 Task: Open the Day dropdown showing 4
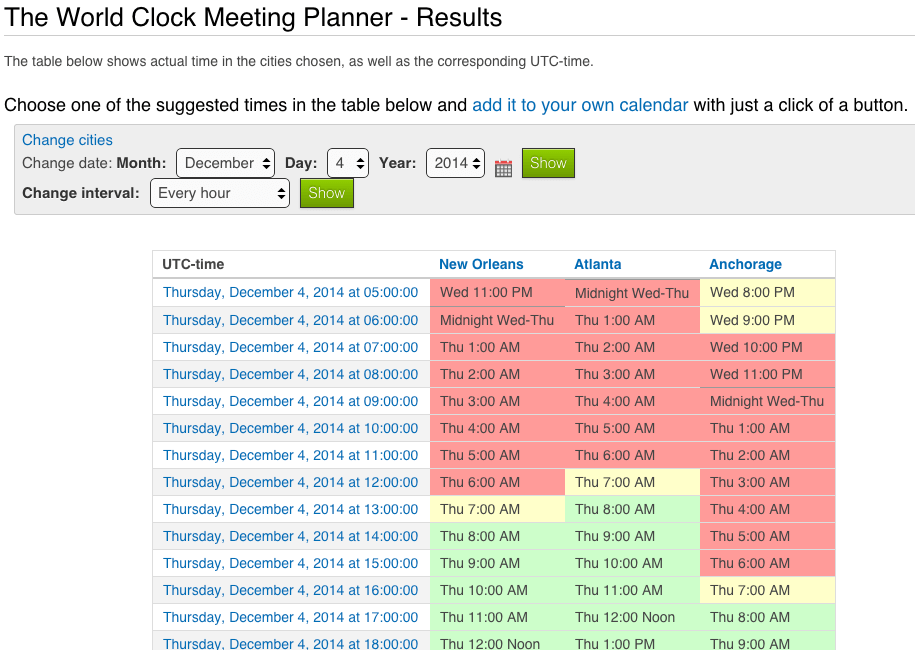click(348, 163)
